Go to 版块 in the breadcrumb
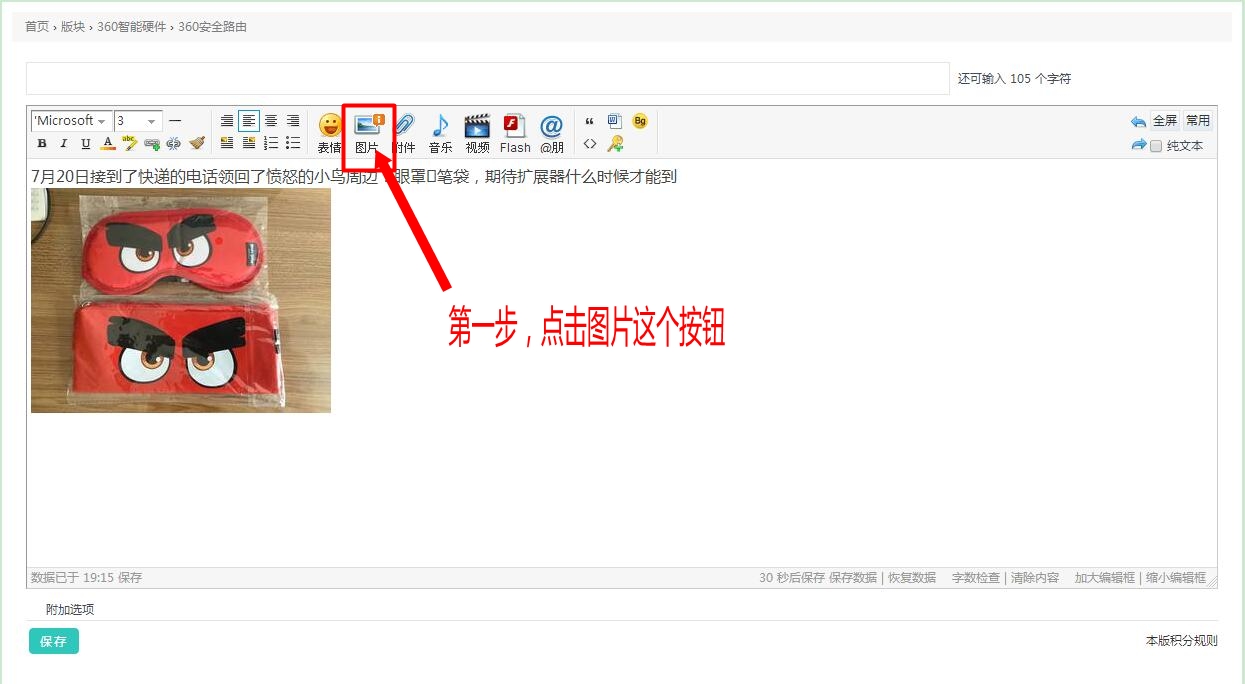Viewport: 1245px width, 684px height. click(x=73, y=27)
